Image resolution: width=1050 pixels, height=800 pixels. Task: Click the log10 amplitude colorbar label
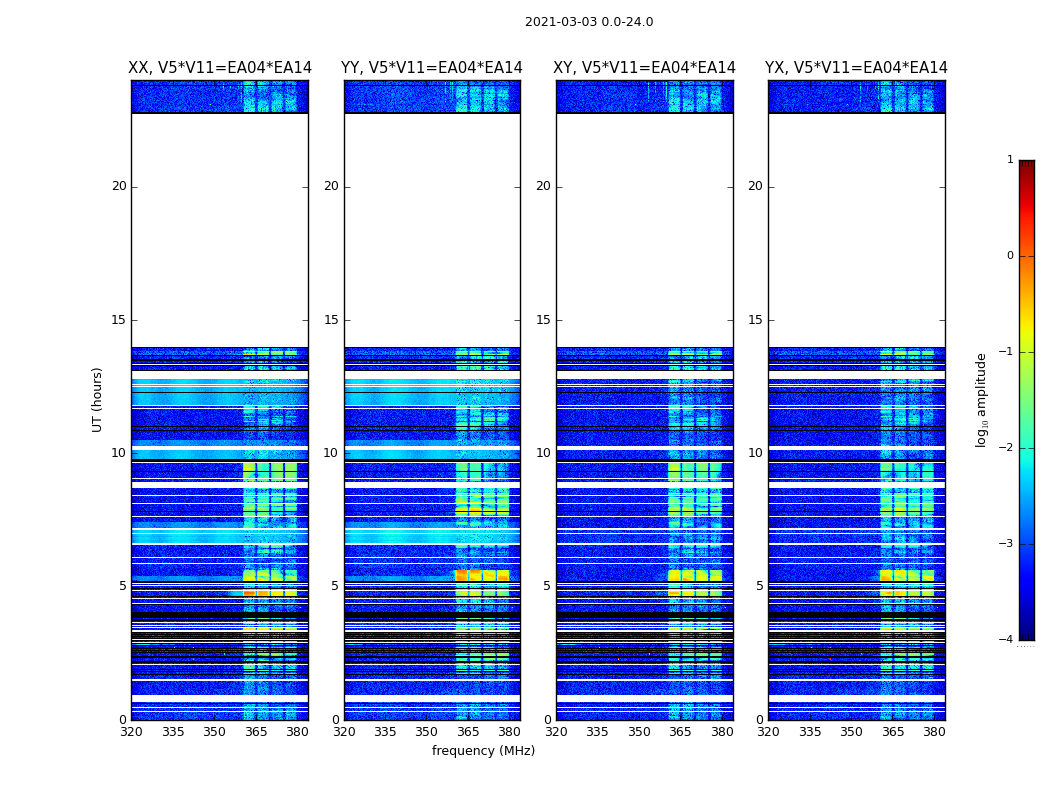(982, 399)
